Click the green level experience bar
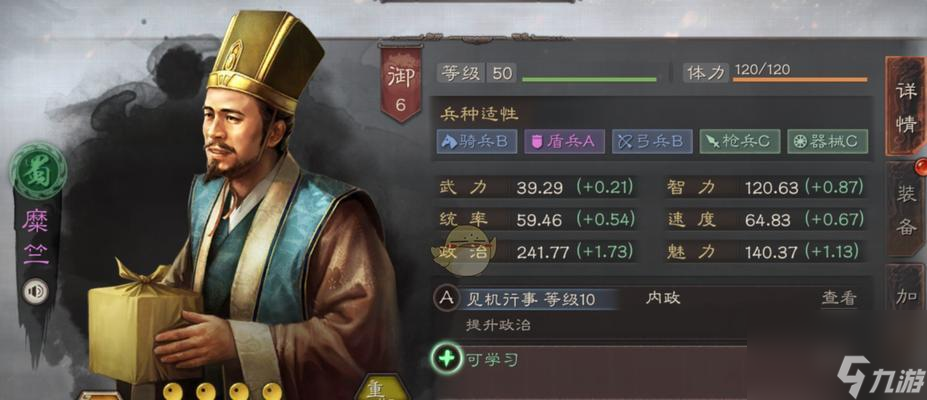Viewport: 927px width, 400px height. coord(589,79)
